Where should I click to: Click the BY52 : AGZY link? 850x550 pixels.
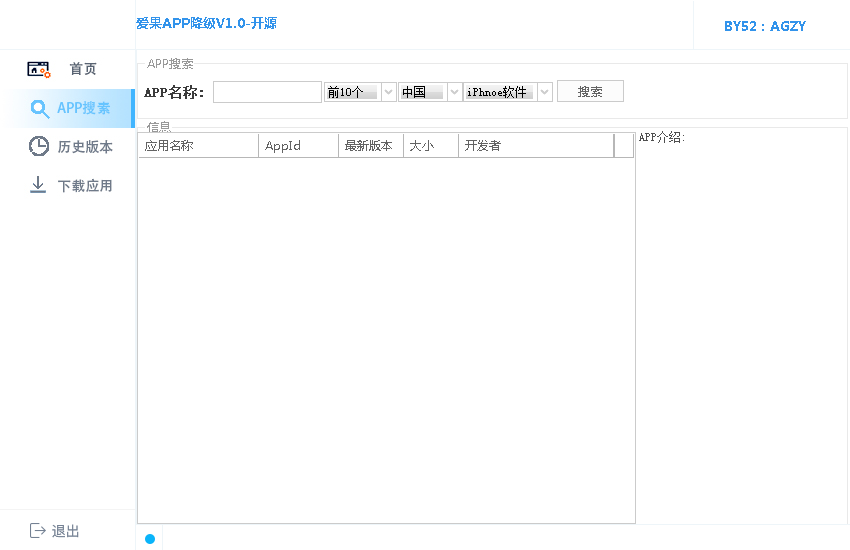click(x=765, y=26)
